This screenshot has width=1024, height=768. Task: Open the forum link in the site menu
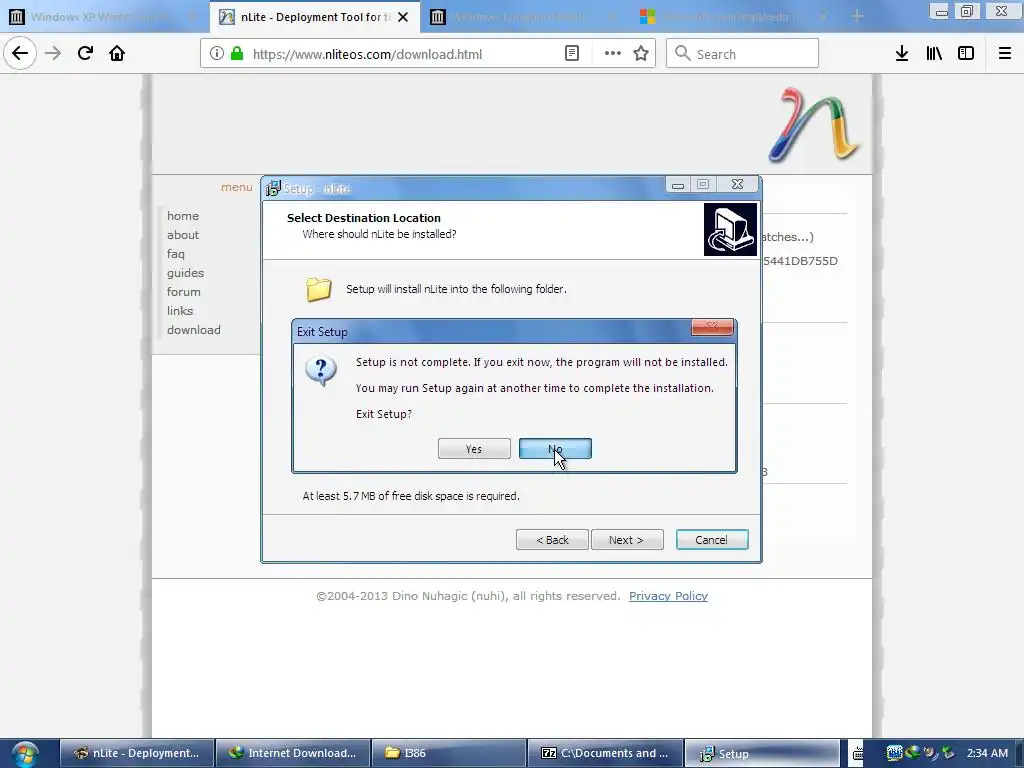pos(184,291)
